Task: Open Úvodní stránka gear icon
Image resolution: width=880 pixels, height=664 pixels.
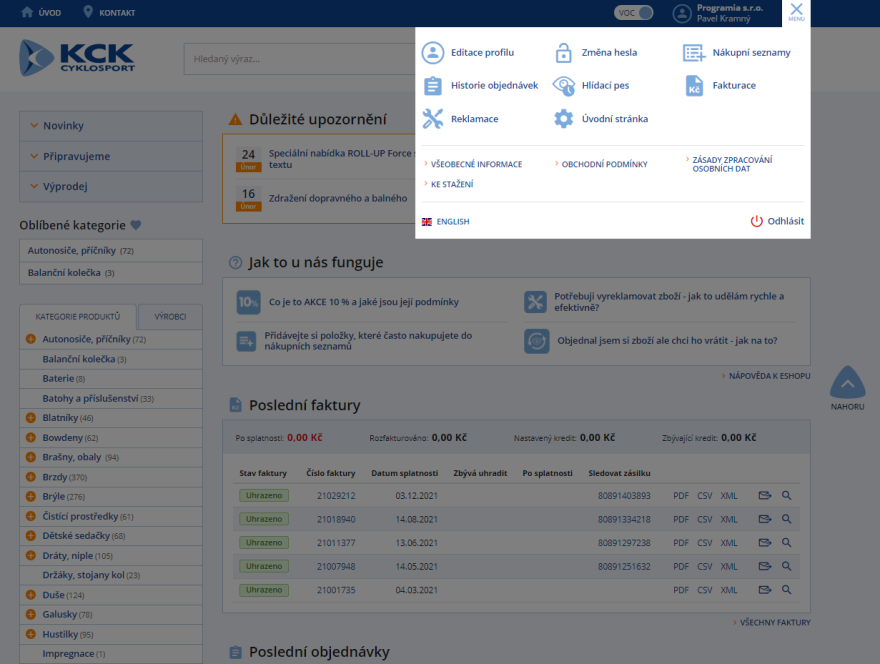Action: (x=563, y=119)
